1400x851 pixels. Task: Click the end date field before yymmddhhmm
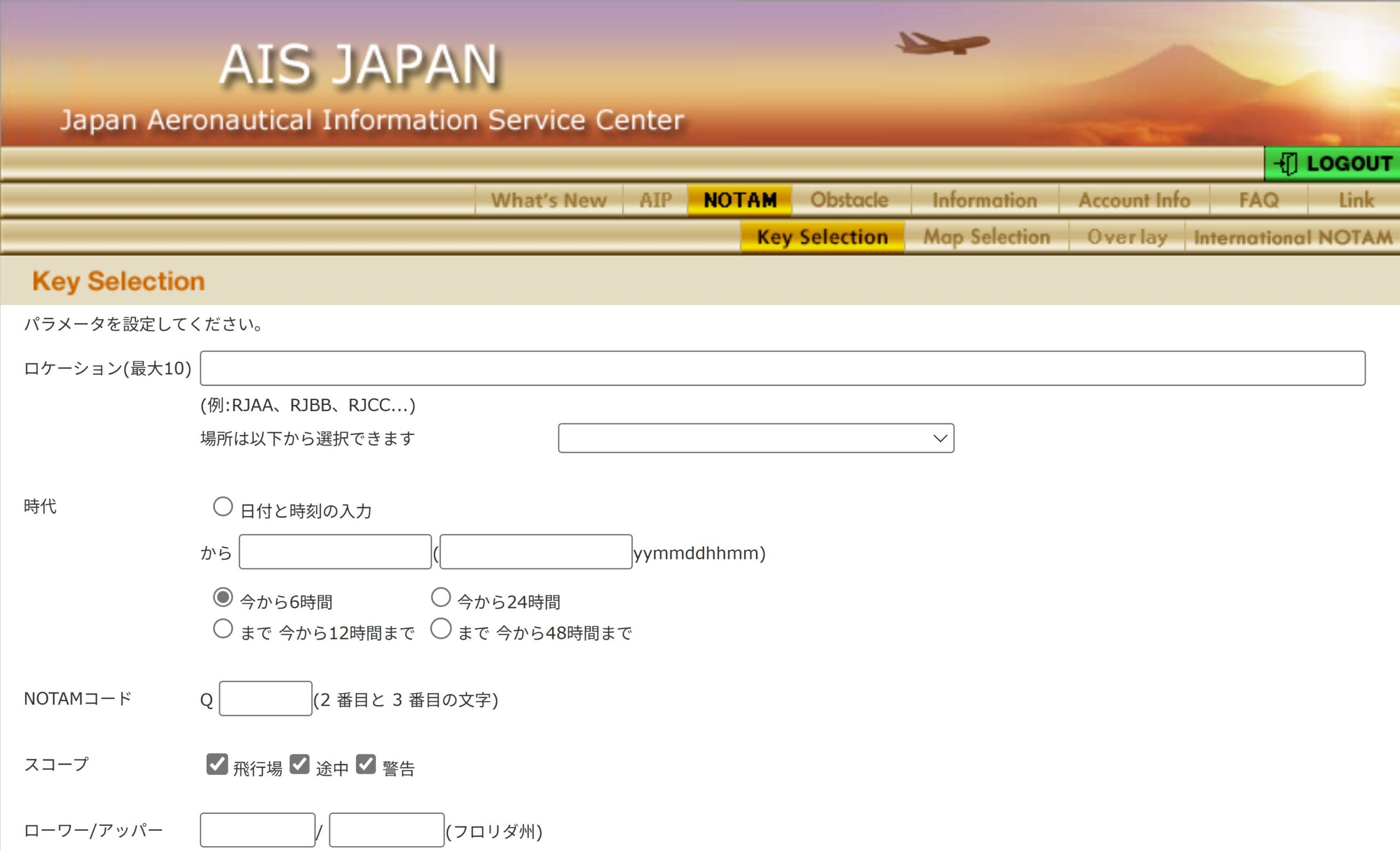(536, 552)
